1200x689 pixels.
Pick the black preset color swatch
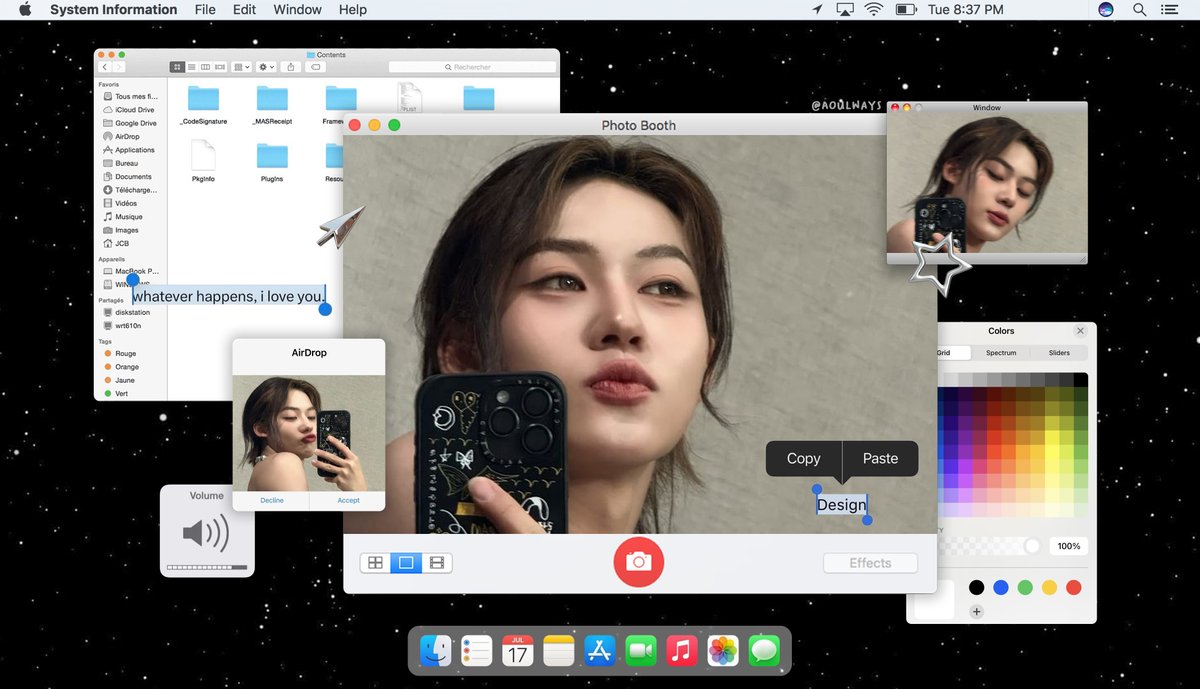pyautogui.click(x=976, y=588)
